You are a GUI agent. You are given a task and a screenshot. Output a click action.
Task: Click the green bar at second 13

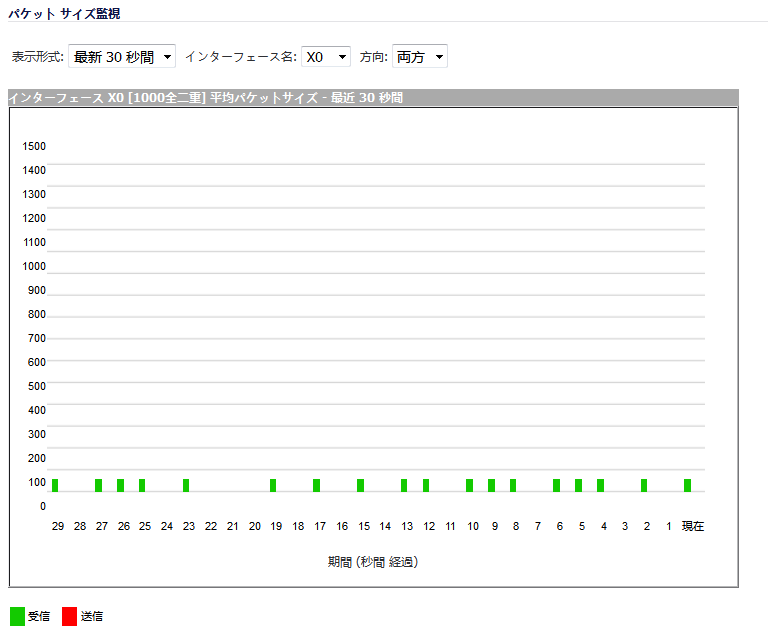click(404, 485)
